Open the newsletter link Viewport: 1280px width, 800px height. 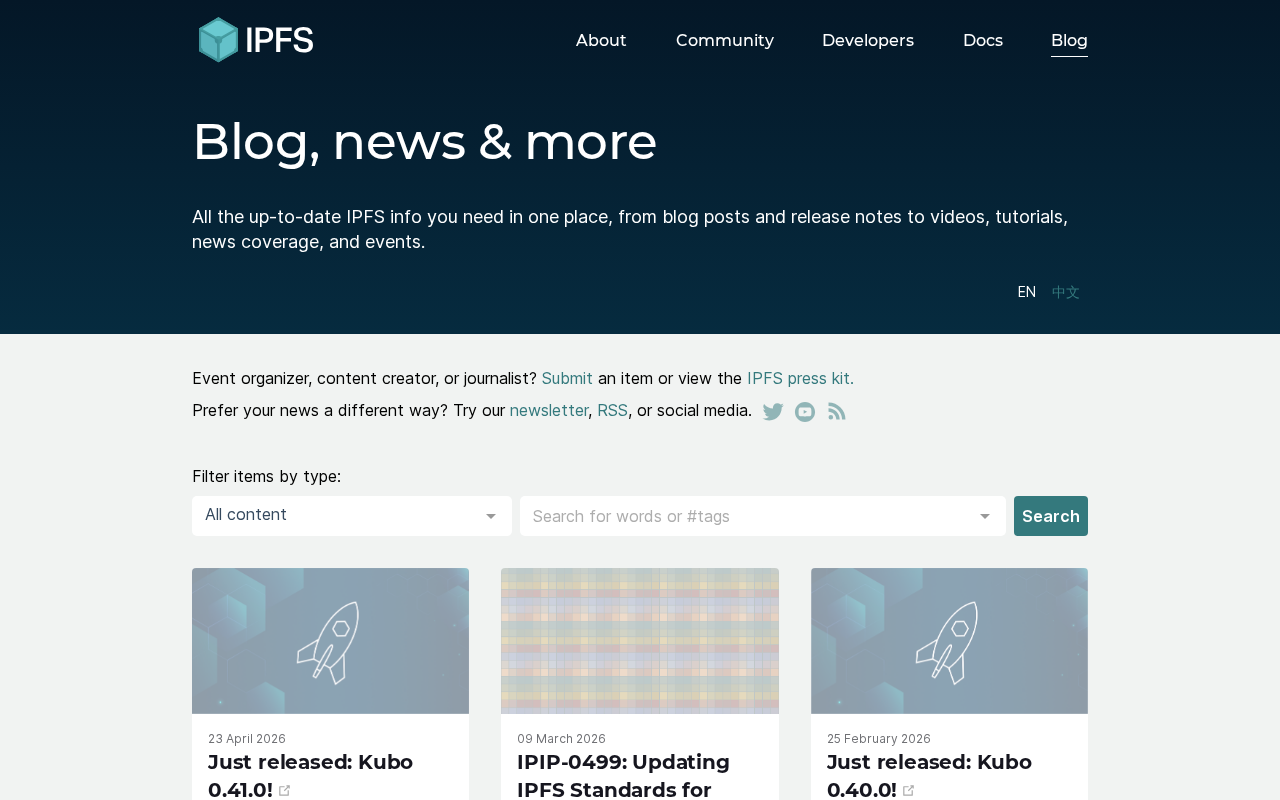coord(549,410)
